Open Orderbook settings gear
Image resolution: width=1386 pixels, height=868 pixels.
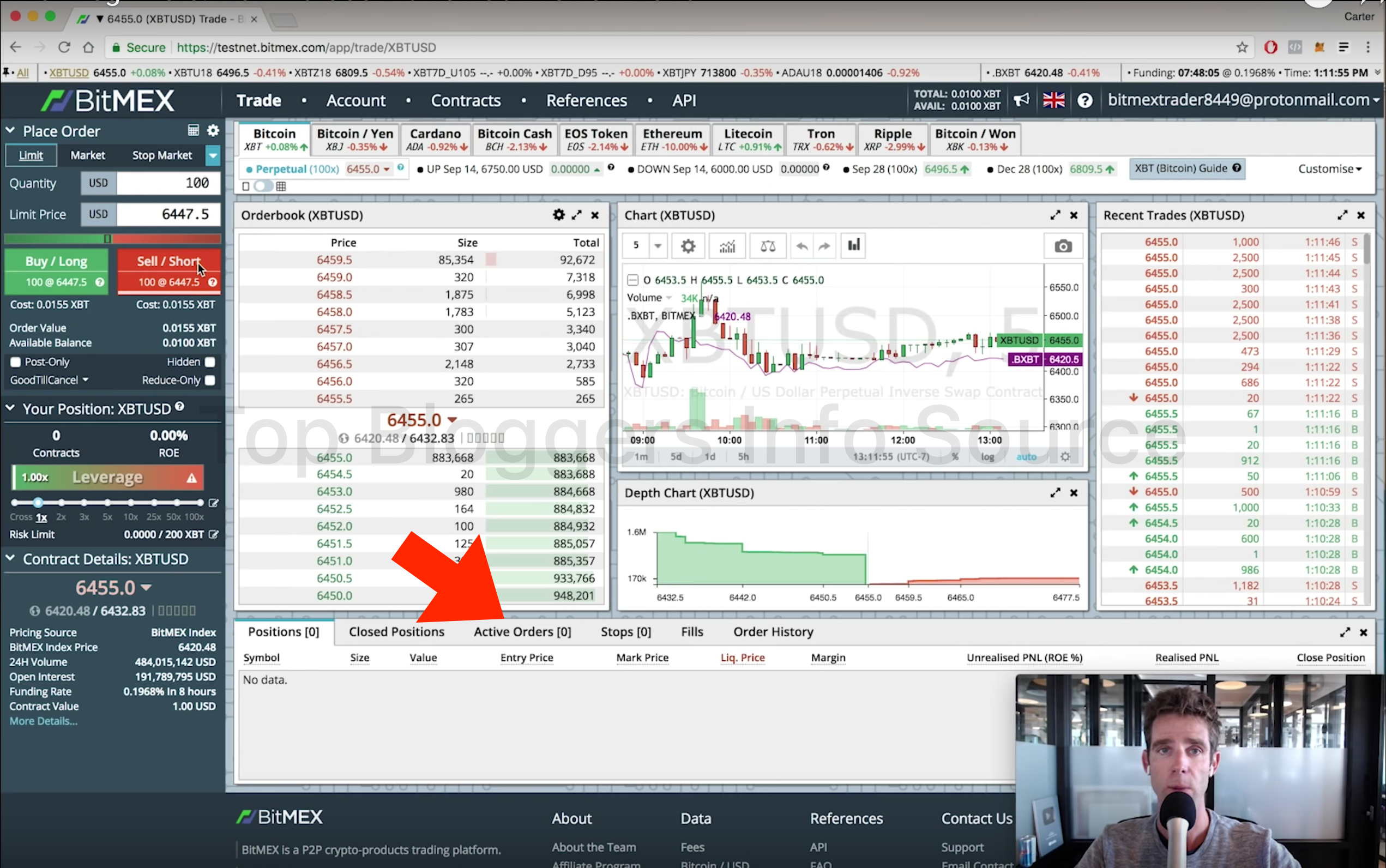click(x=558, y=215)
